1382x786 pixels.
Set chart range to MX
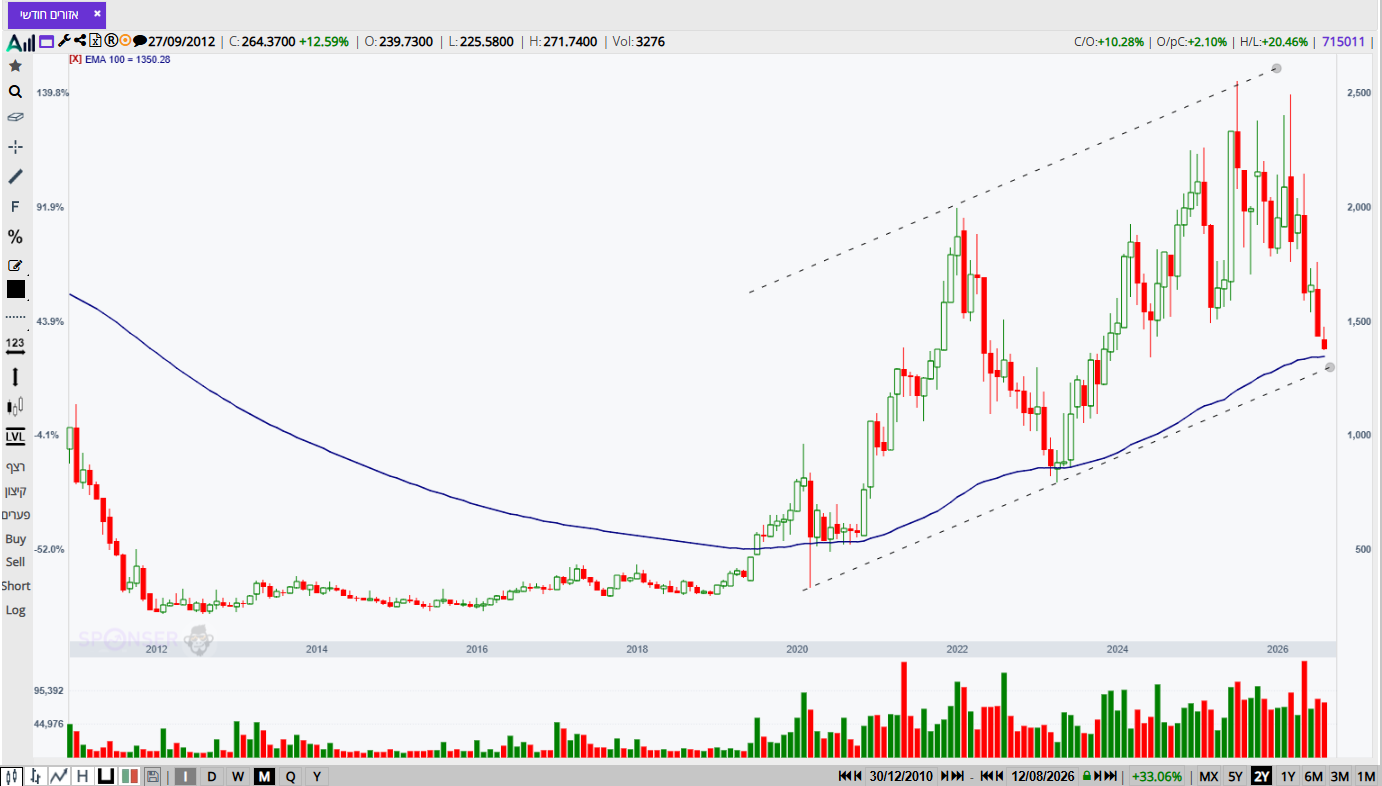click(1209, 776)
